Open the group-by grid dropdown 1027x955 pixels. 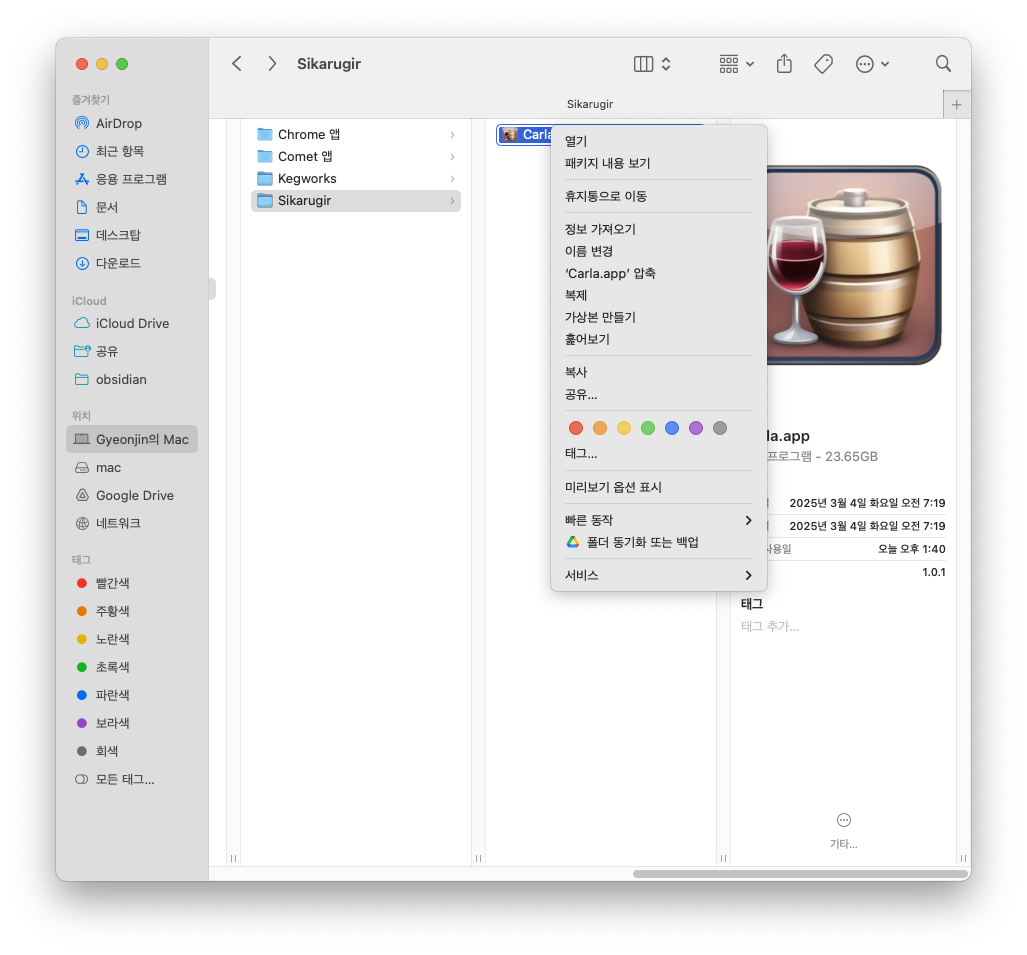pos(737,64)
